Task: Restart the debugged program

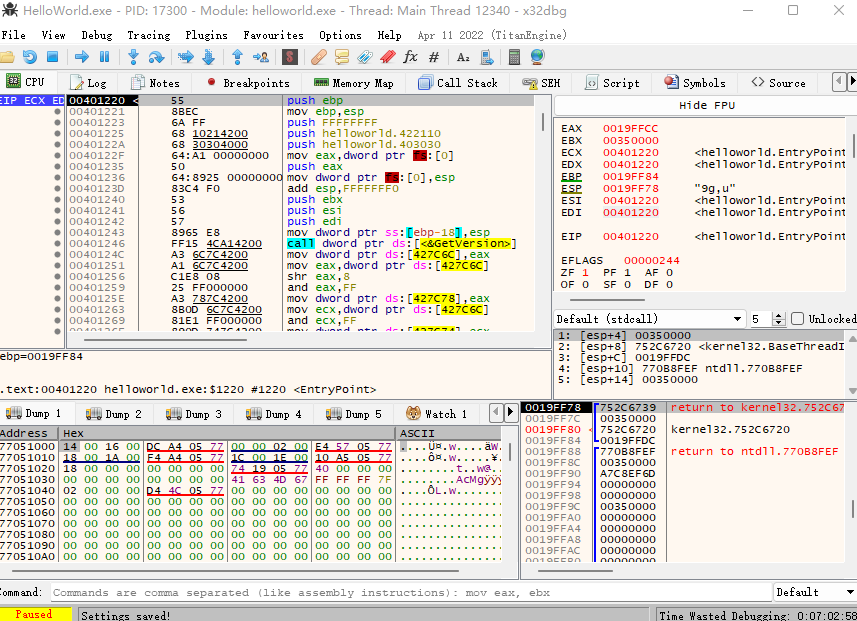Action: [x=30, y=57]
